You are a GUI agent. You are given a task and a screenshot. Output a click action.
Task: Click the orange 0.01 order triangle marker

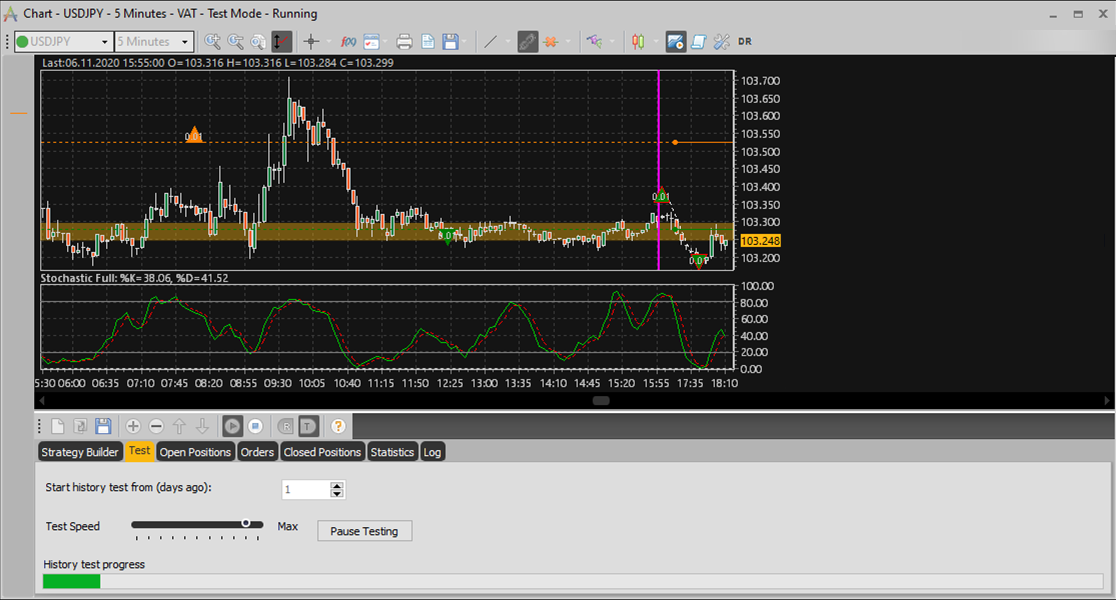[194, 135]
